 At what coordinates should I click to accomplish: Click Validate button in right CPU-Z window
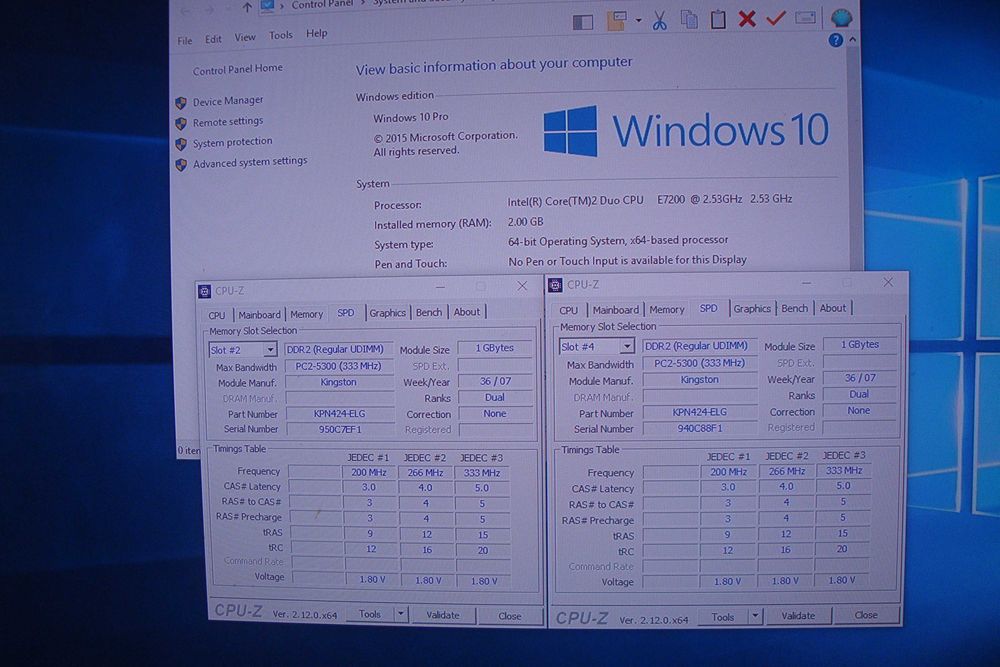(x=798, y=615)
